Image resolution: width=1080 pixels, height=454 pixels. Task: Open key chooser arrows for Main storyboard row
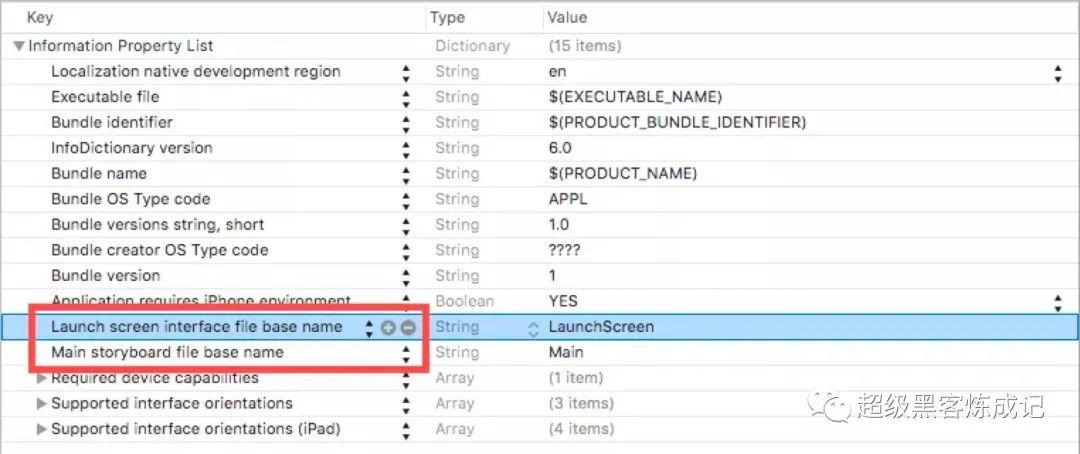point(406,353)
